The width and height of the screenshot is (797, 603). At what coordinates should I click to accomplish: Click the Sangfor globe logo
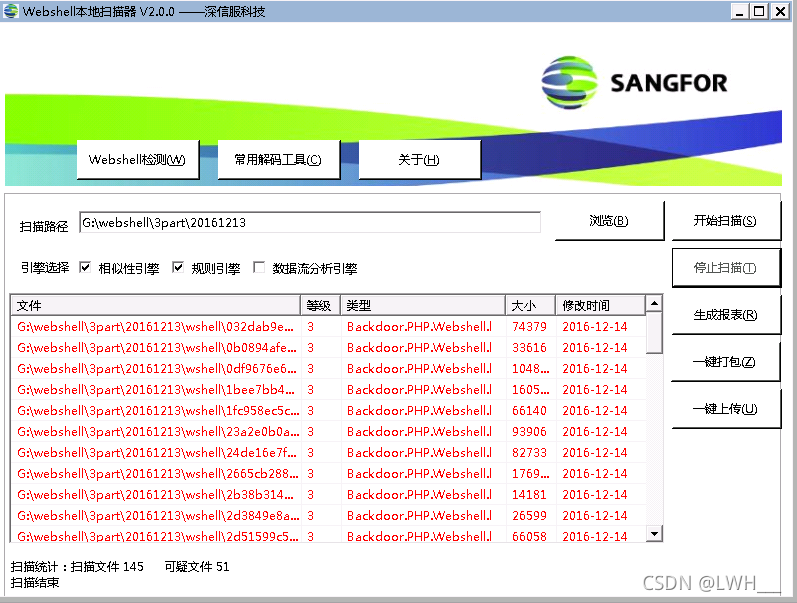pyautogui.click(x=569, y=82)
